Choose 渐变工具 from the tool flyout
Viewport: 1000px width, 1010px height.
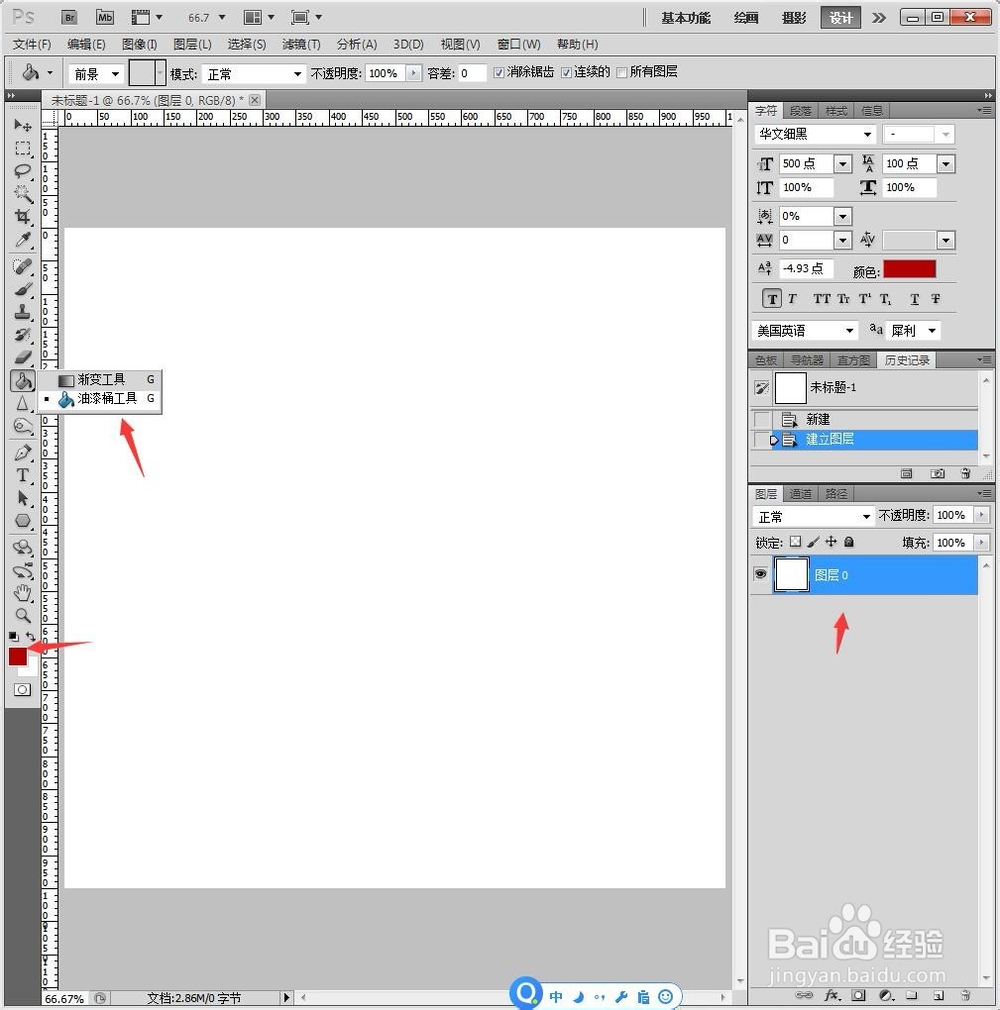point(100,379)
